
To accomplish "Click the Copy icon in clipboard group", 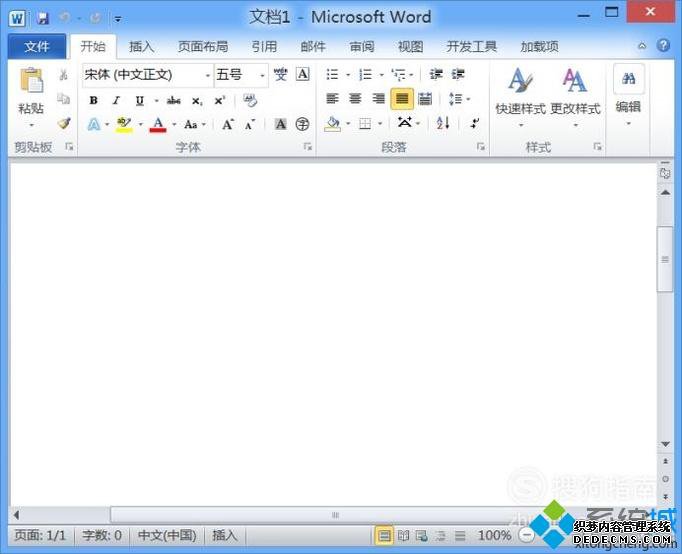I will [64, 99].
